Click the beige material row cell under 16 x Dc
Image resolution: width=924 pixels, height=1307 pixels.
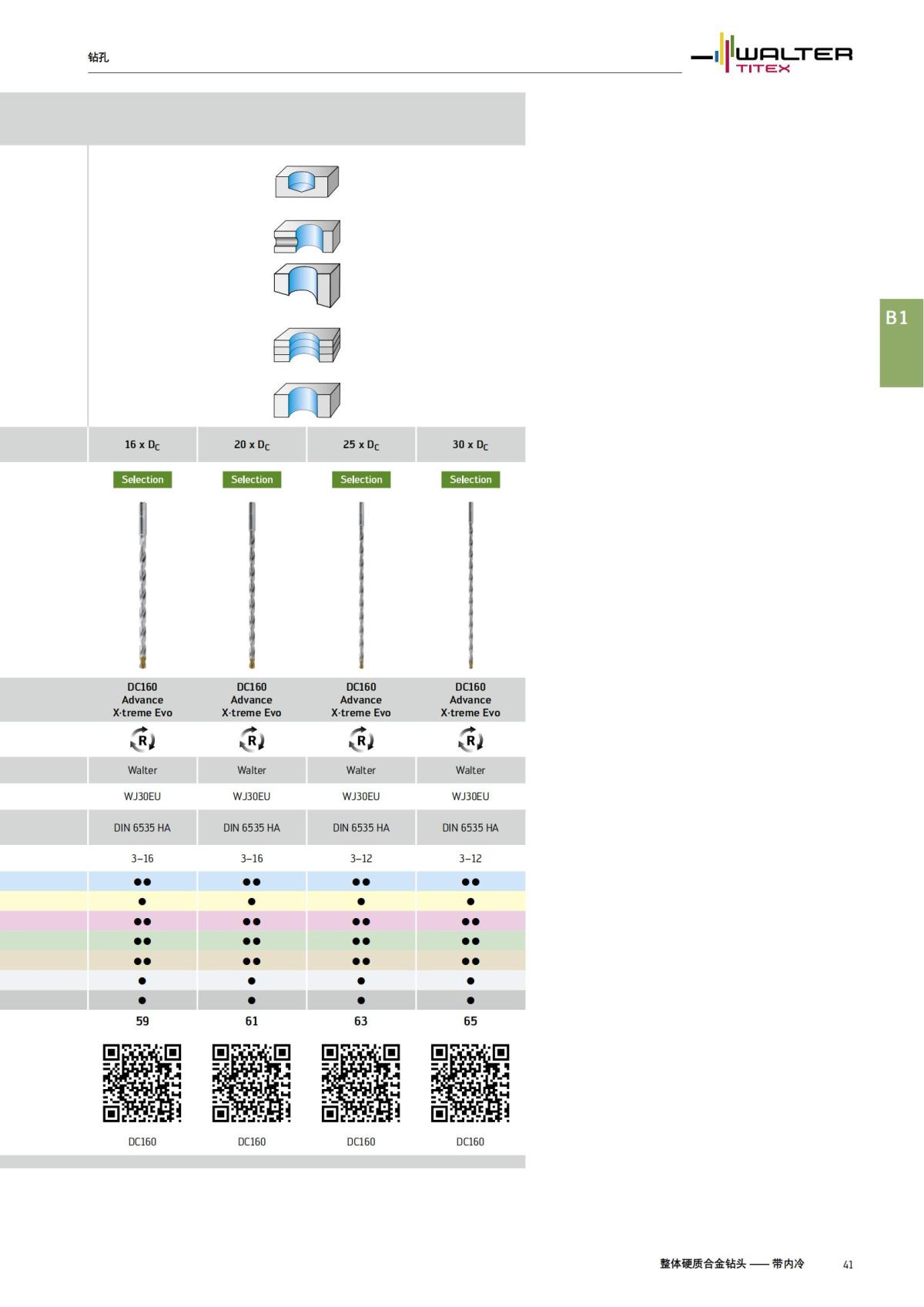click(x=142, y=961)
